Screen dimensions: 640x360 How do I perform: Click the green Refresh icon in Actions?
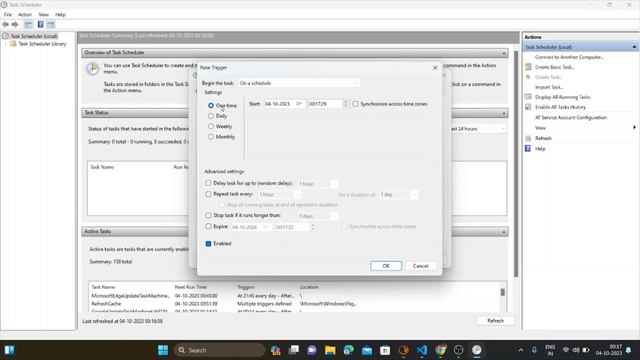pos(528,138)
